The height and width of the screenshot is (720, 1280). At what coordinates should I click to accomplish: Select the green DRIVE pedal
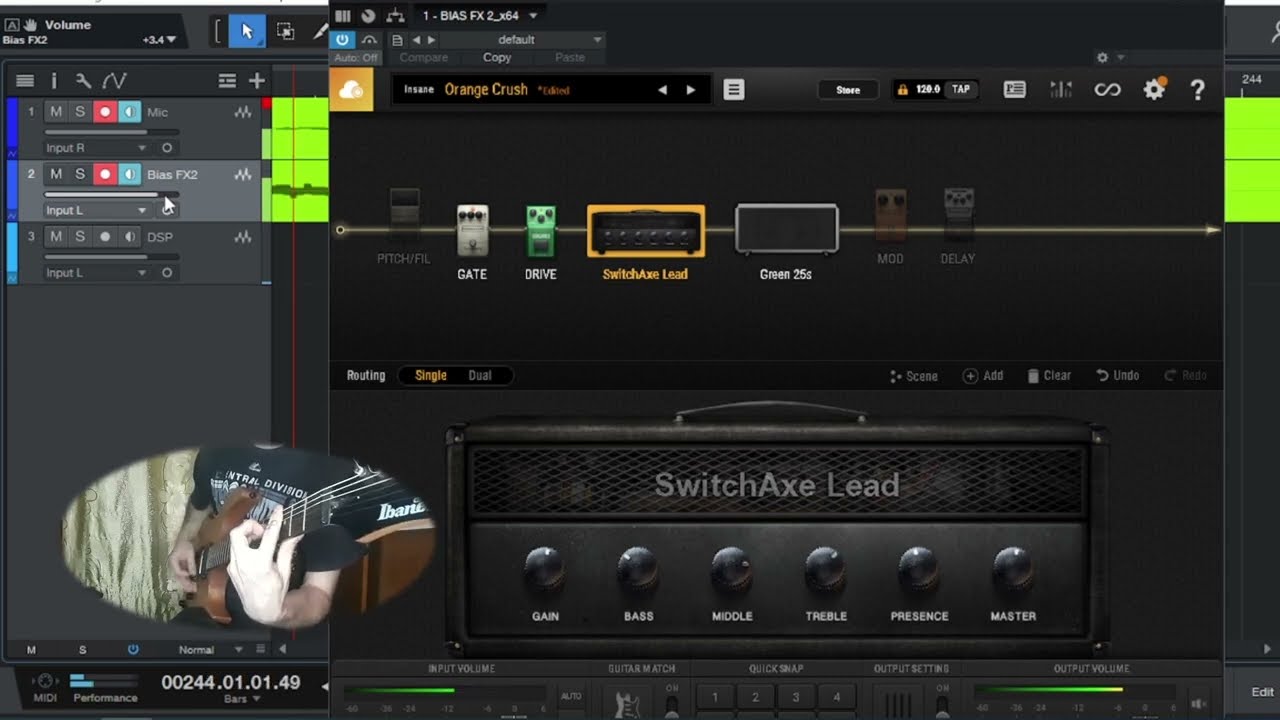click(541, 231)
